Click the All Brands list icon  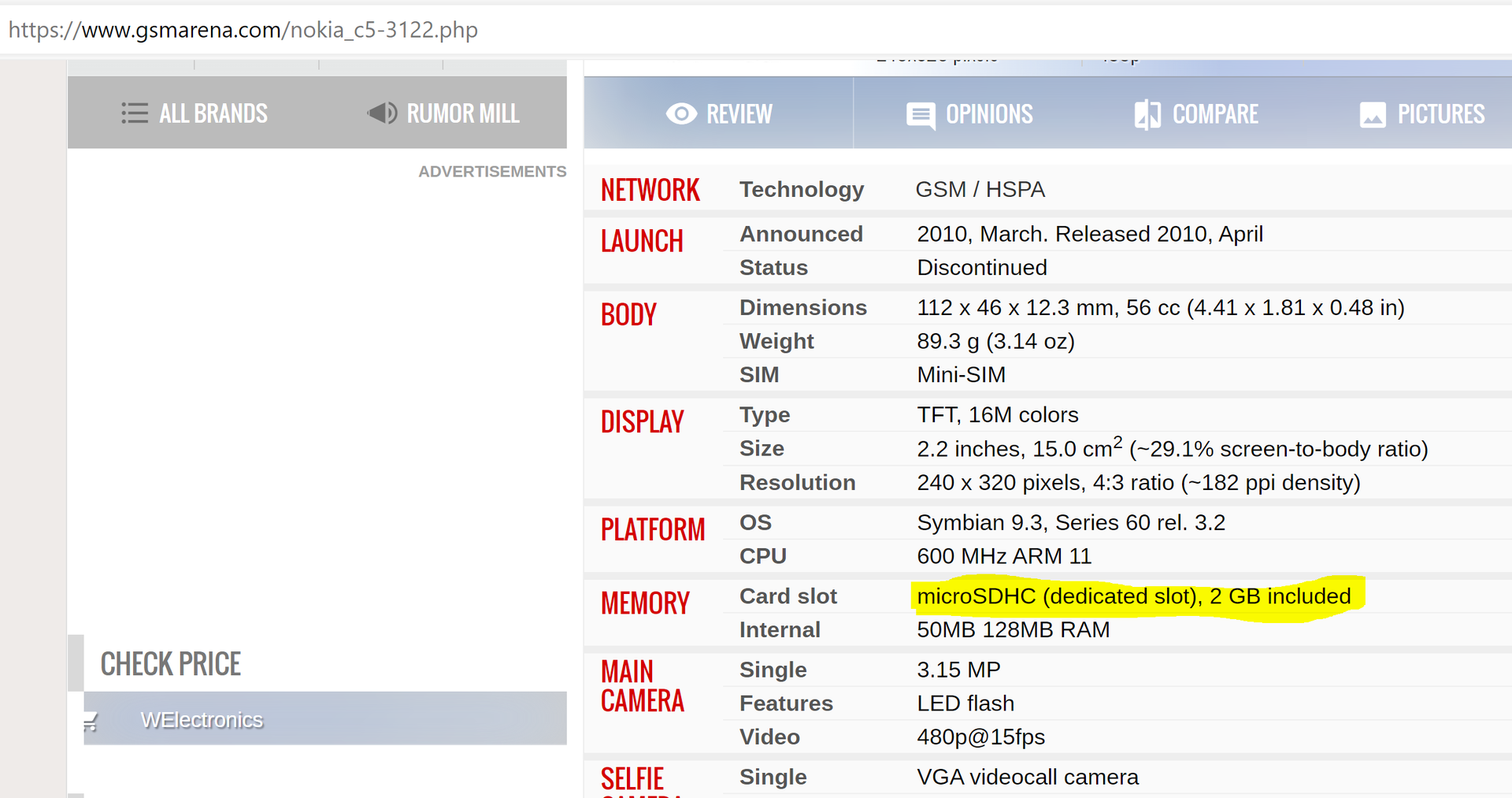point(135,113)
